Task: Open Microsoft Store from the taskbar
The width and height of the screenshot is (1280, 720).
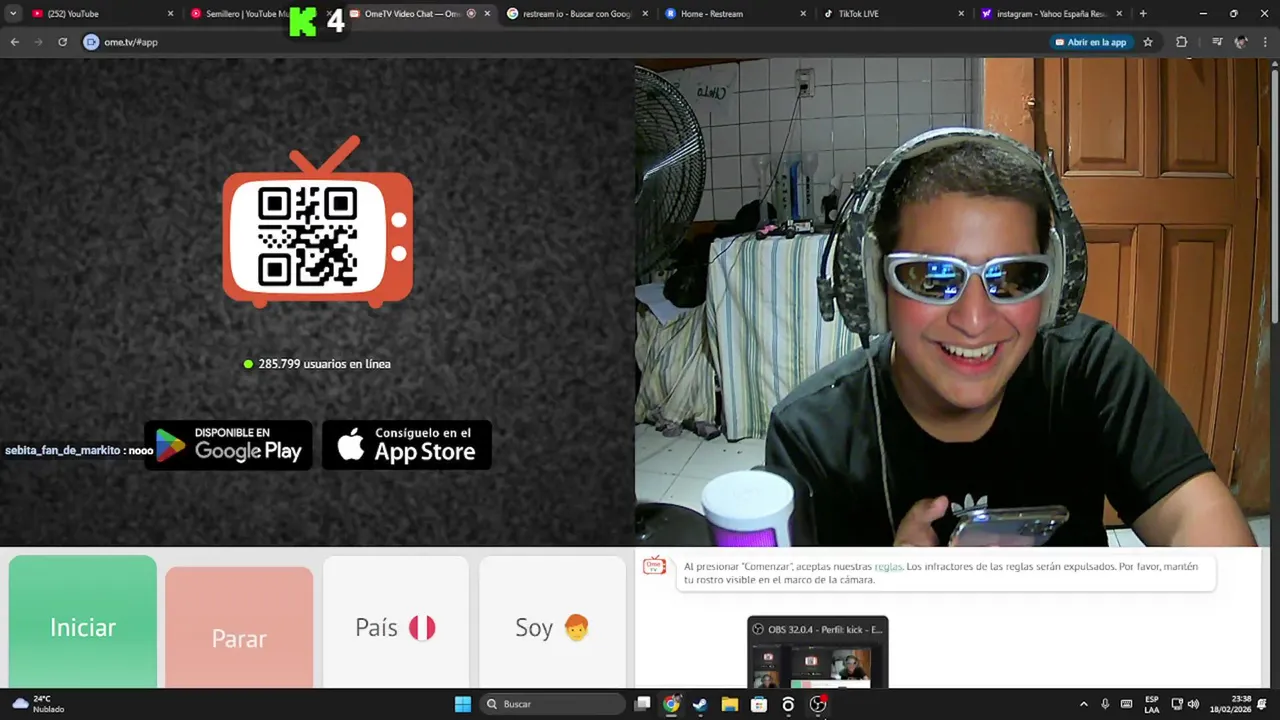Action: pos(759,704)
